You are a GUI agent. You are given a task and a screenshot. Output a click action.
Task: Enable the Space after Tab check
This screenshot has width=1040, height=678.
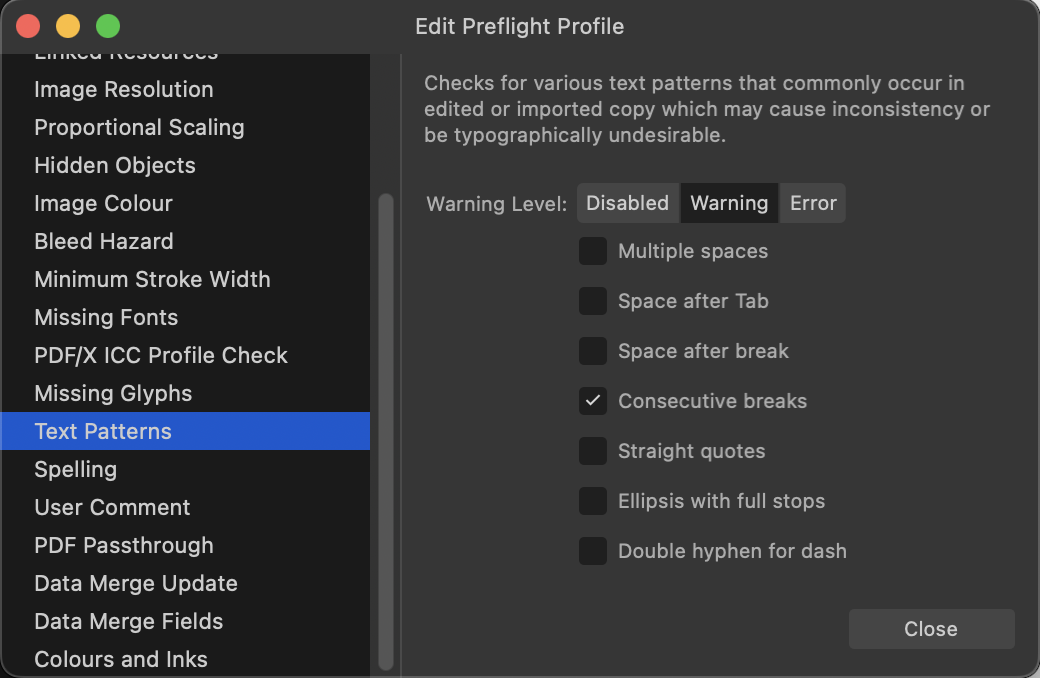coord(593,301)
